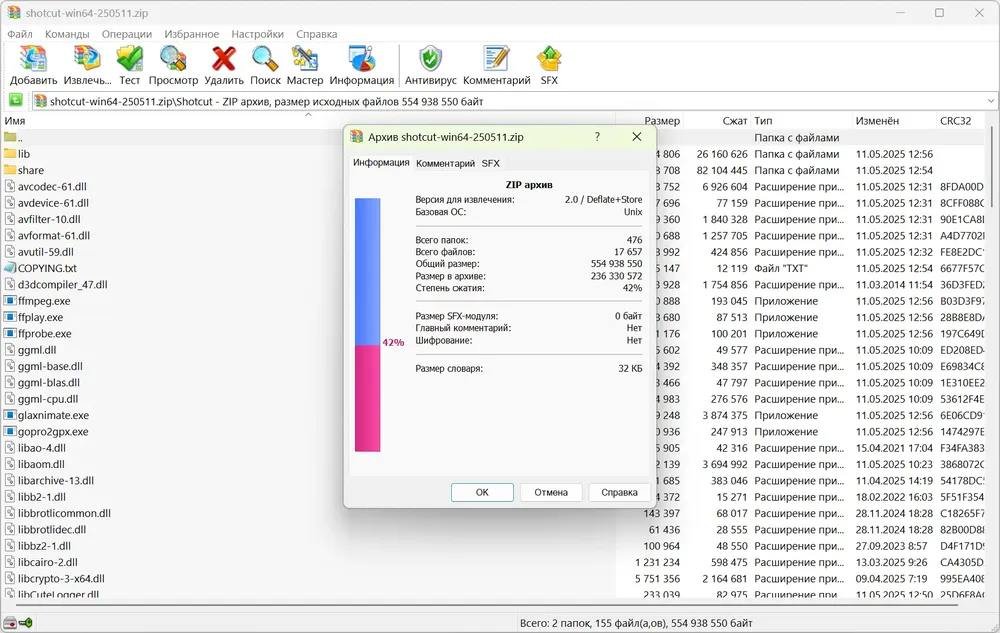Select the d3dcompiler_47.dll file

(x=62, y=284)
